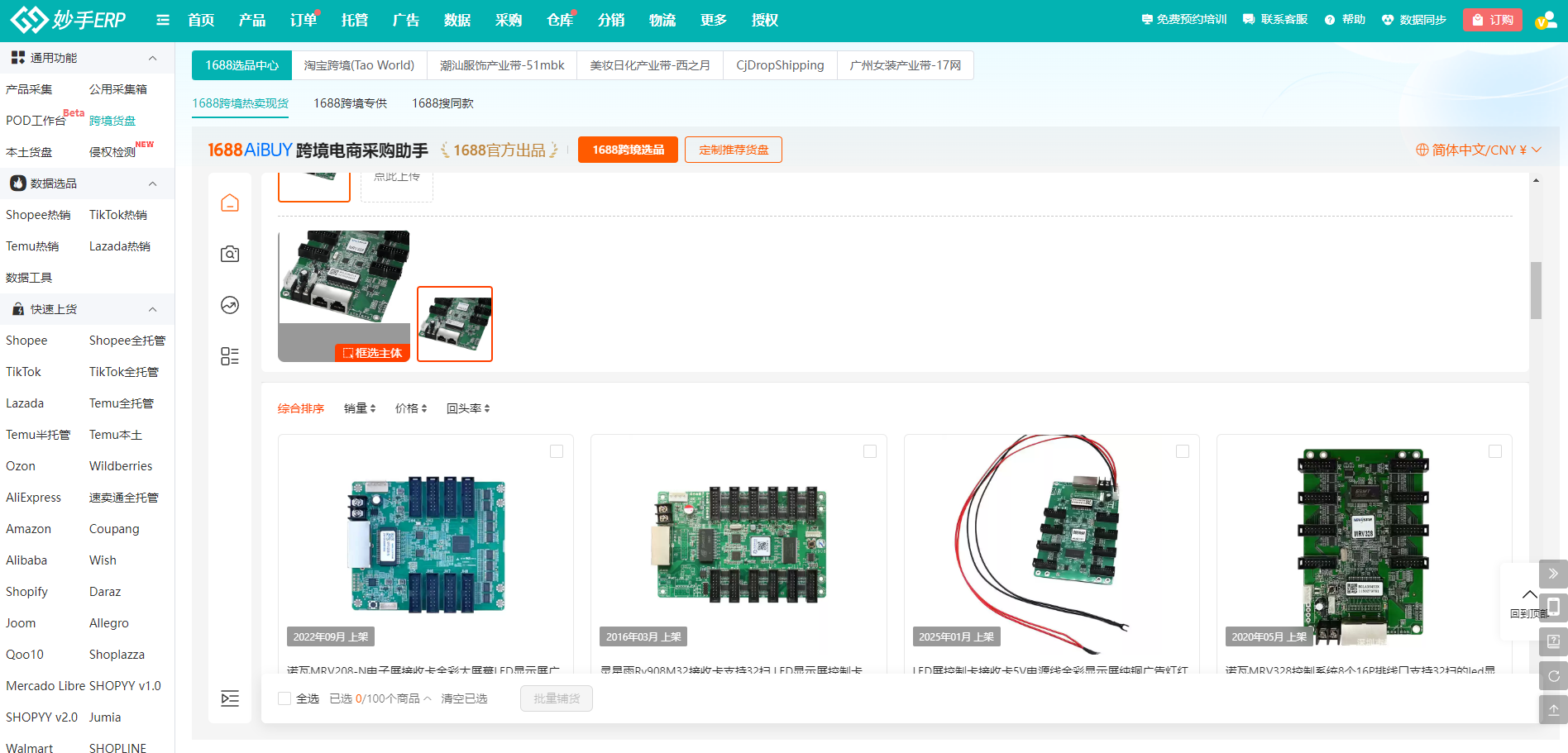This screenshot has height=753, width=1568.
Task: Sort by 销量 sales
Action: pyautogui.click(x=360, y=408)
